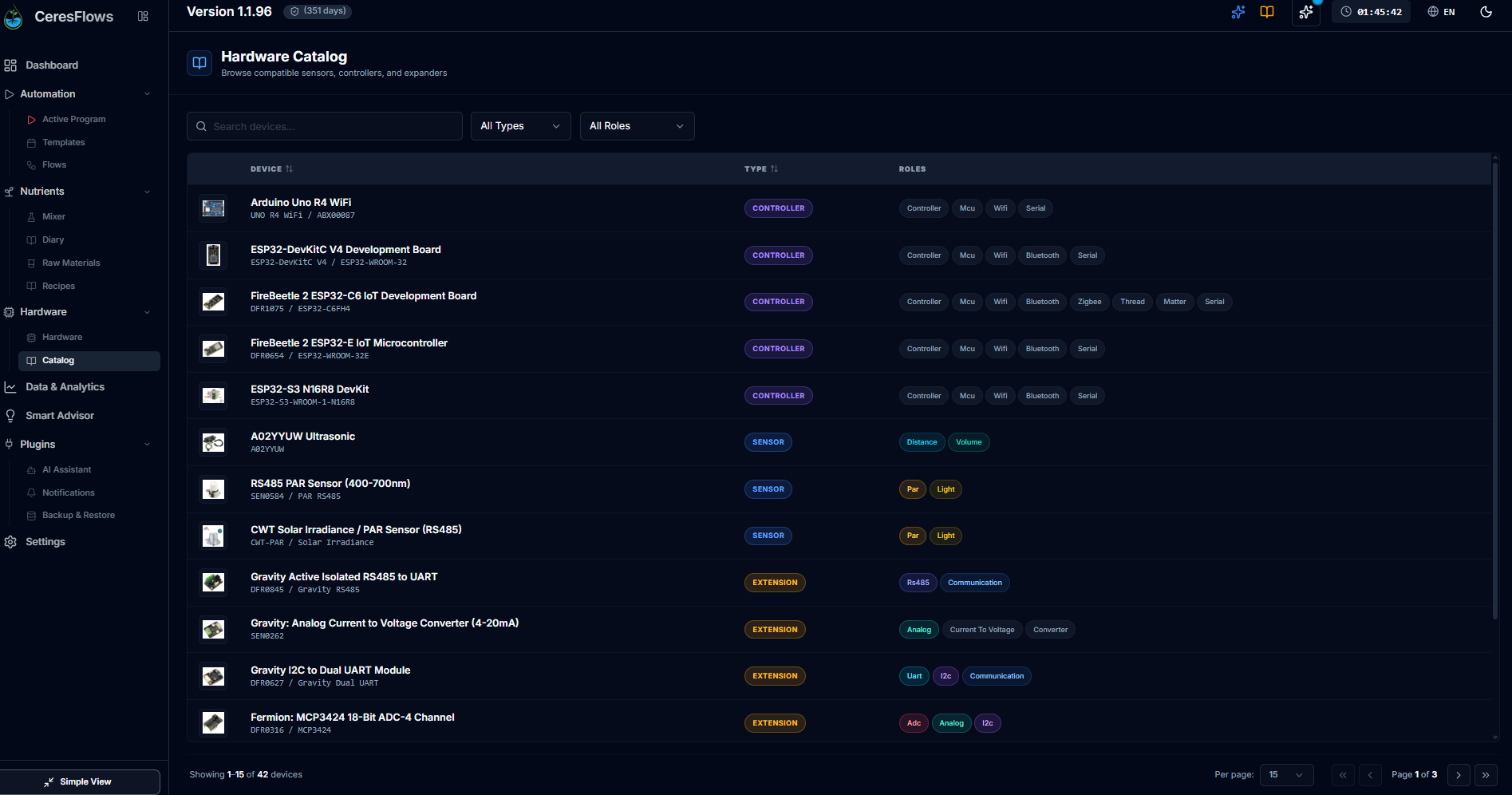Click the boxed sparkles icon in header

point(1306,12)
